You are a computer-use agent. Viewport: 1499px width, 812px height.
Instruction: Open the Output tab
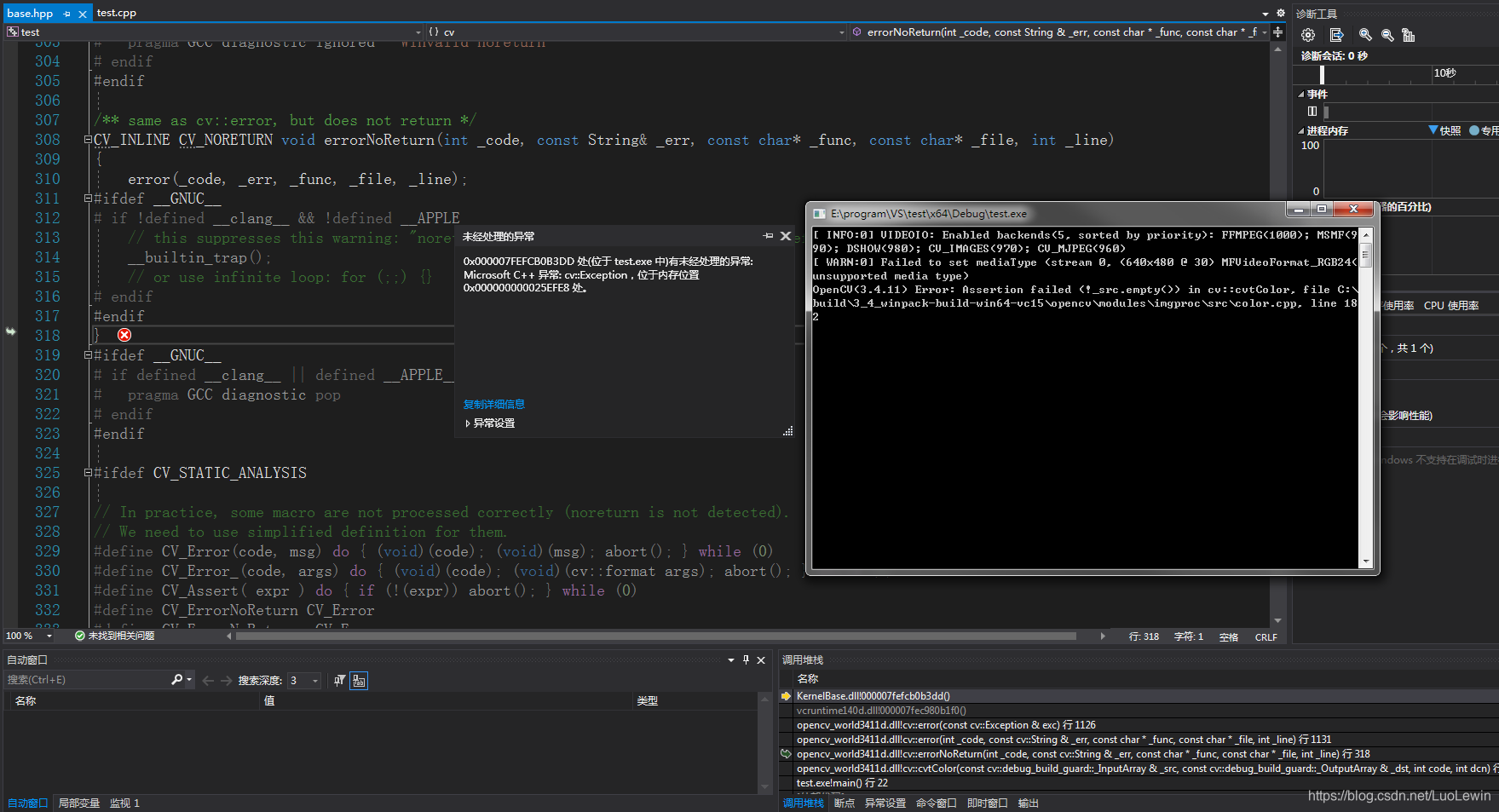(1029, 803)
